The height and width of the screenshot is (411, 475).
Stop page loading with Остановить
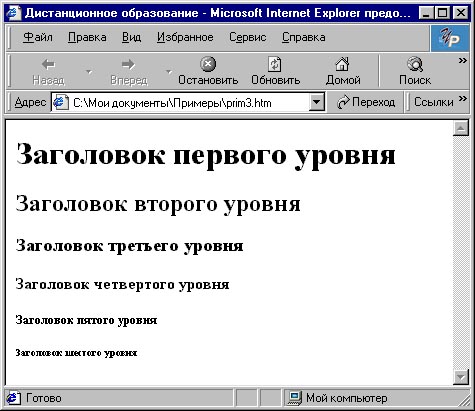click(208, 71)
